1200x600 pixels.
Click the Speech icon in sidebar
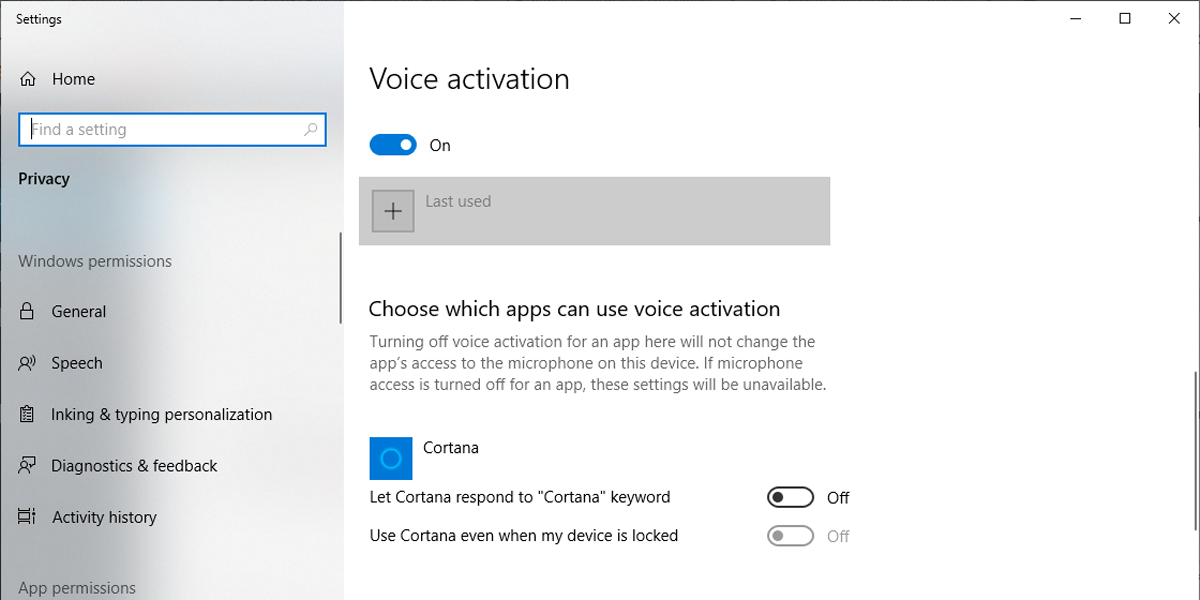(x=28, y=363)
